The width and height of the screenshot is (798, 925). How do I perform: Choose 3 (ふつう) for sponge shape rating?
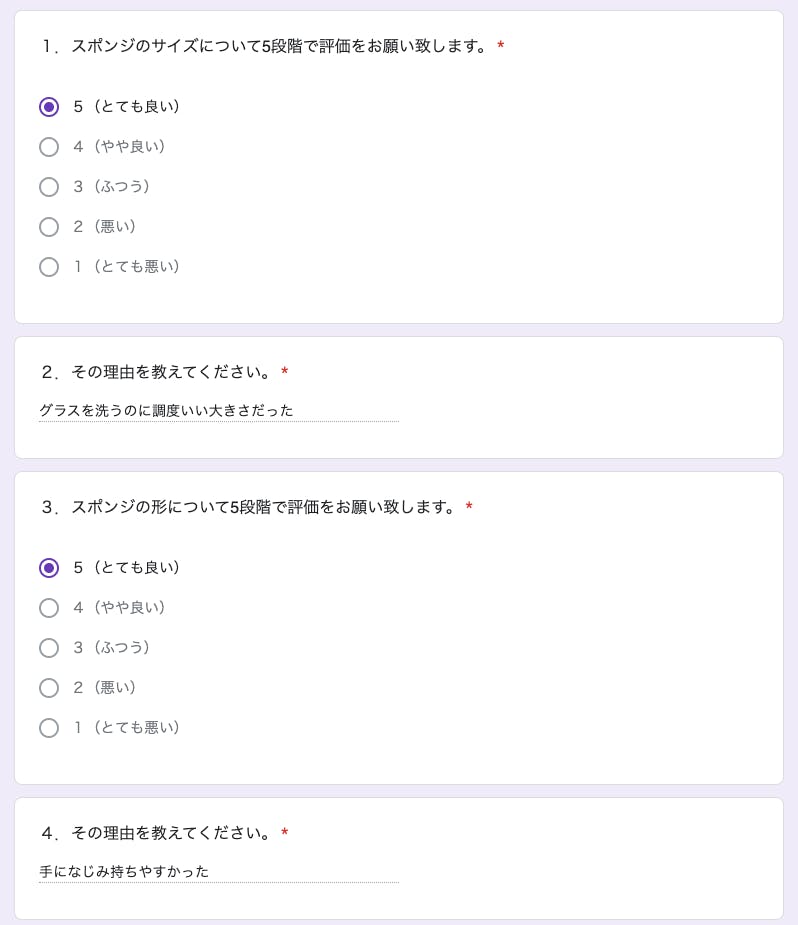point(49,648)
